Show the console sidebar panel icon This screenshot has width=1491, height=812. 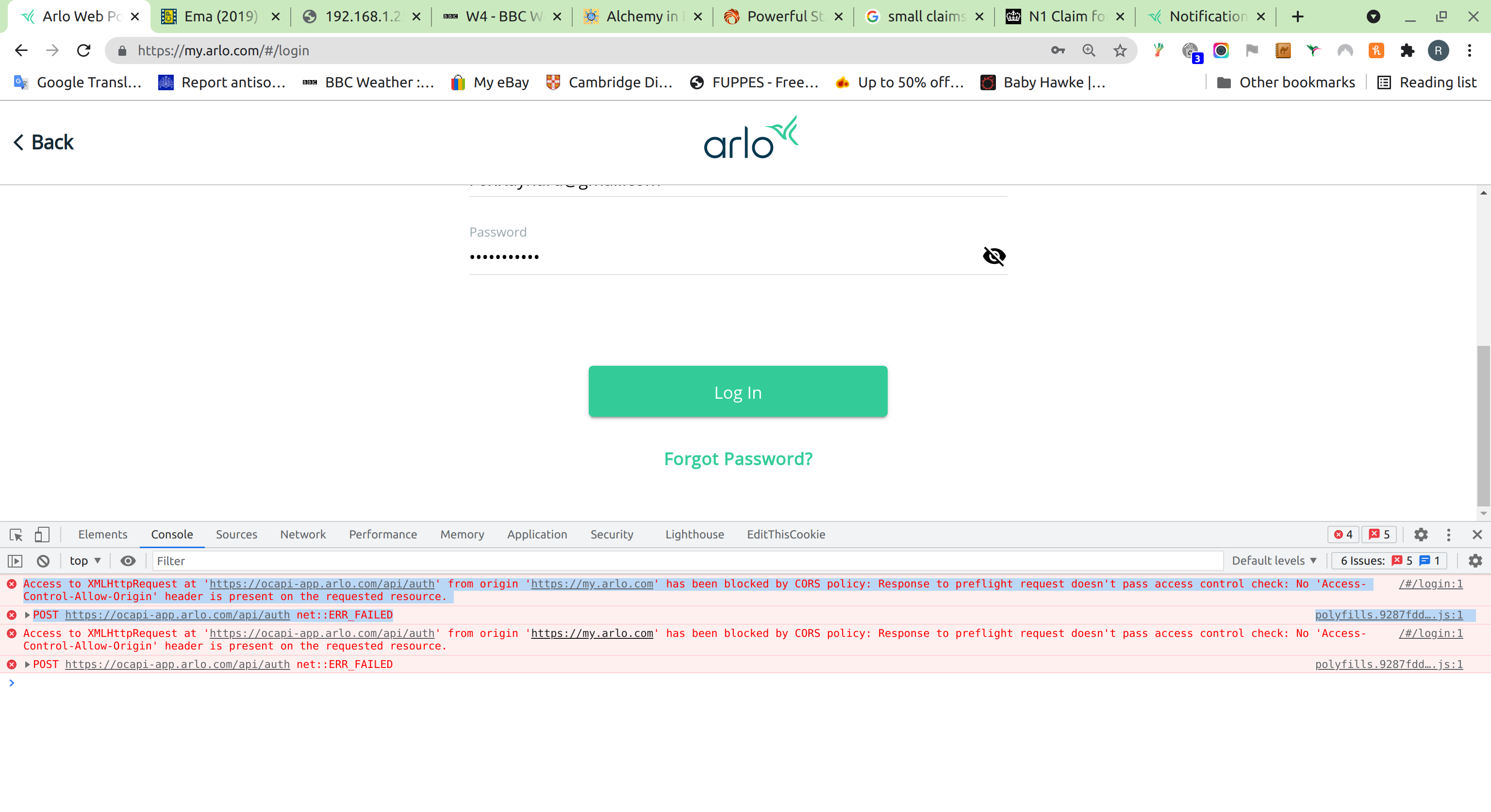pos(15,560)
